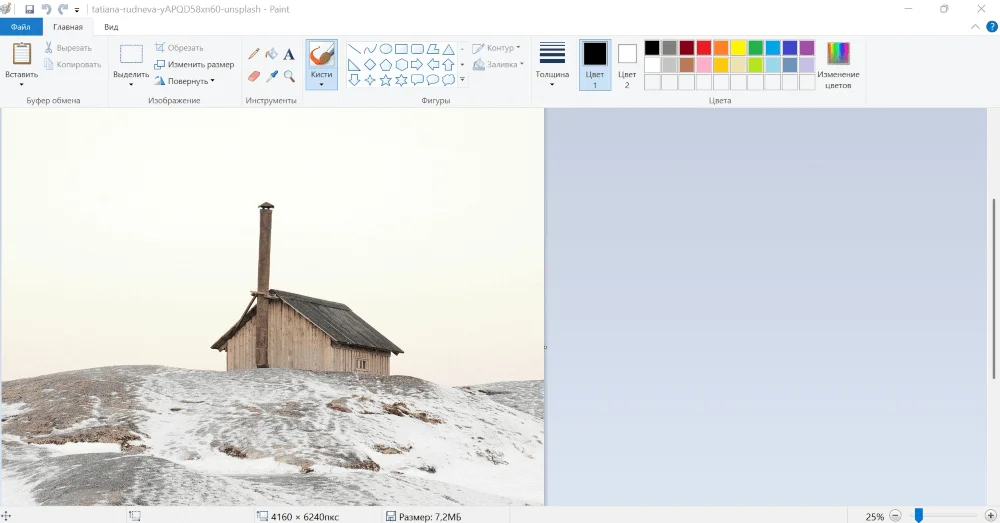Pick the Fill bucket tool
This screenshot has width=1000, height=523.
271,54
